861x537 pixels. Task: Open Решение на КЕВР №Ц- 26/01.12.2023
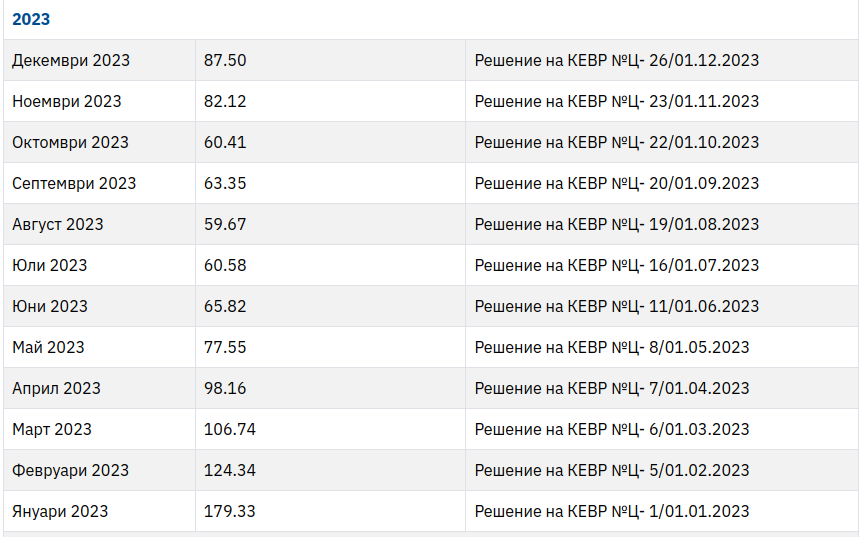coord(616,60)
